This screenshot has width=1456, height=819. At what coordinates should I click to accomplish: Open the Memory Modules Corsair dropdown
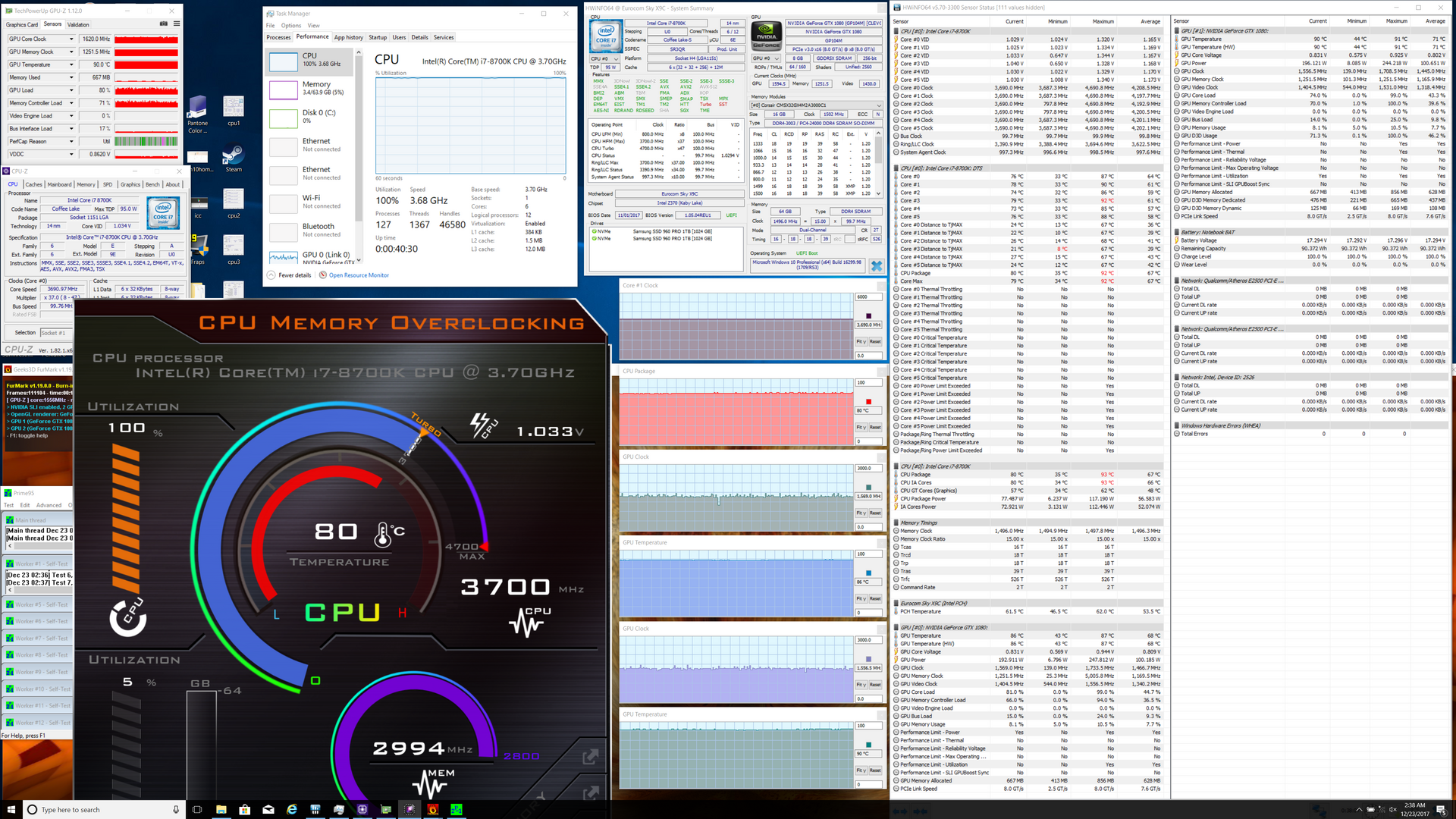[817, 105]
